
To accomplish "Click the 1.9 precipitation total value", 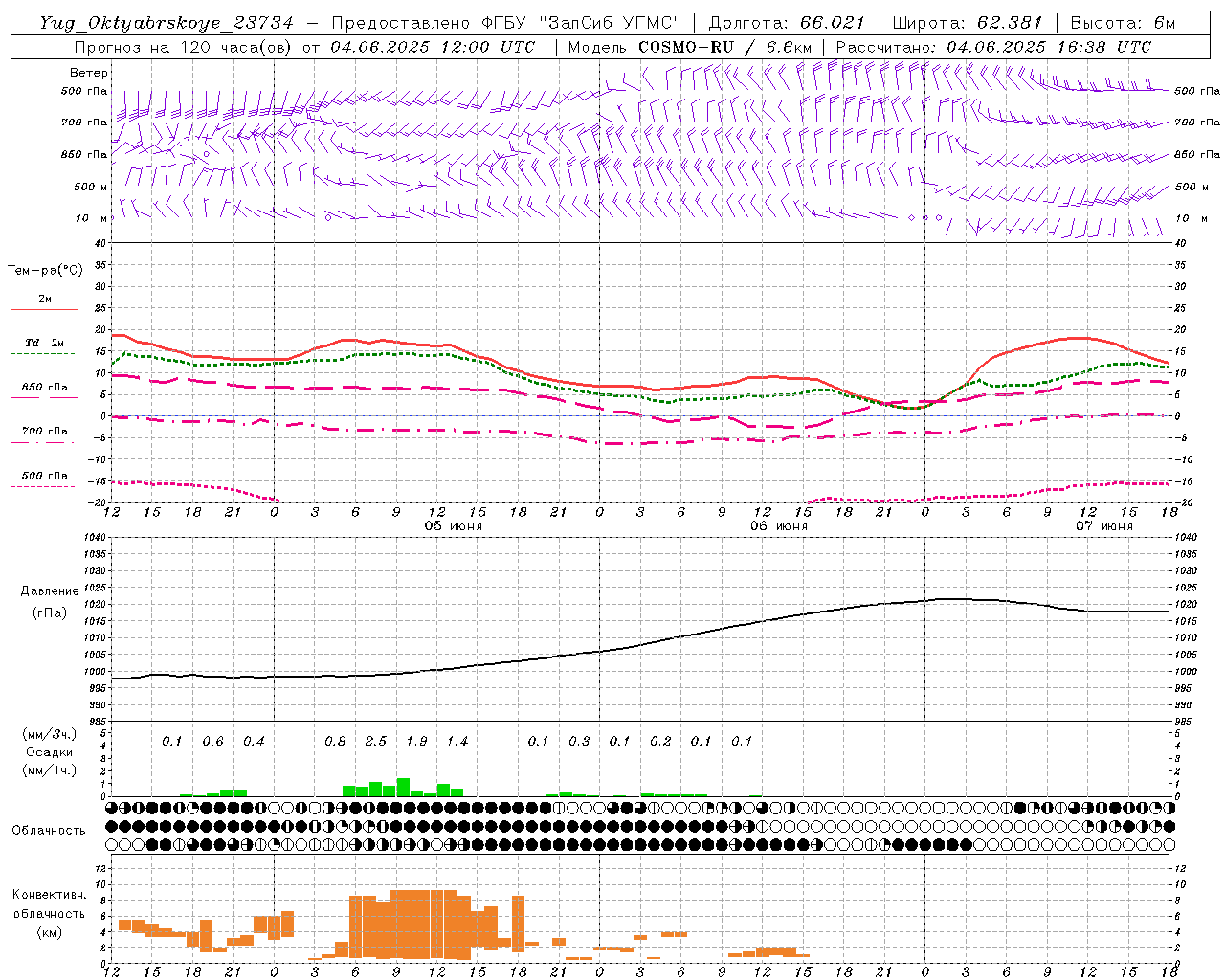I will click(416, 741).
